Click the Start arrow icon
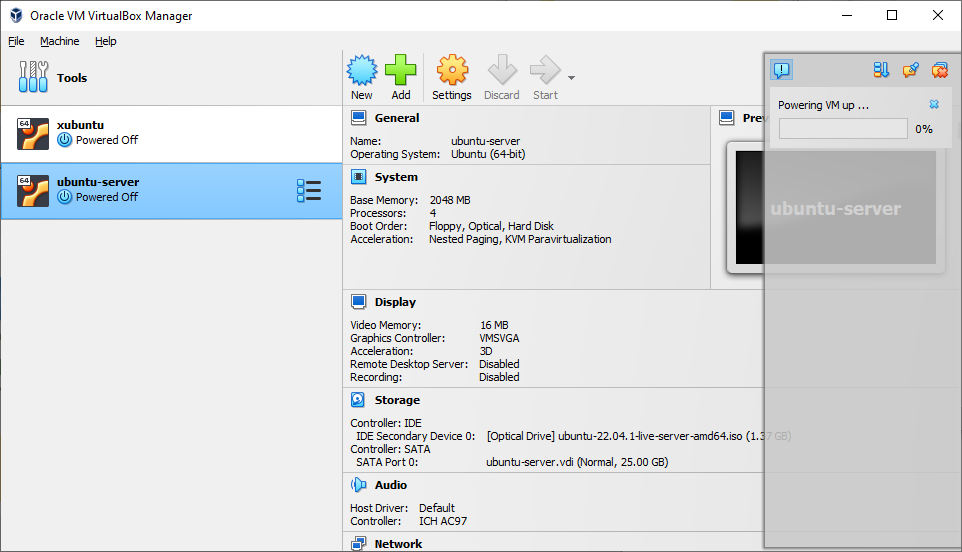 [x=545, y=70]
